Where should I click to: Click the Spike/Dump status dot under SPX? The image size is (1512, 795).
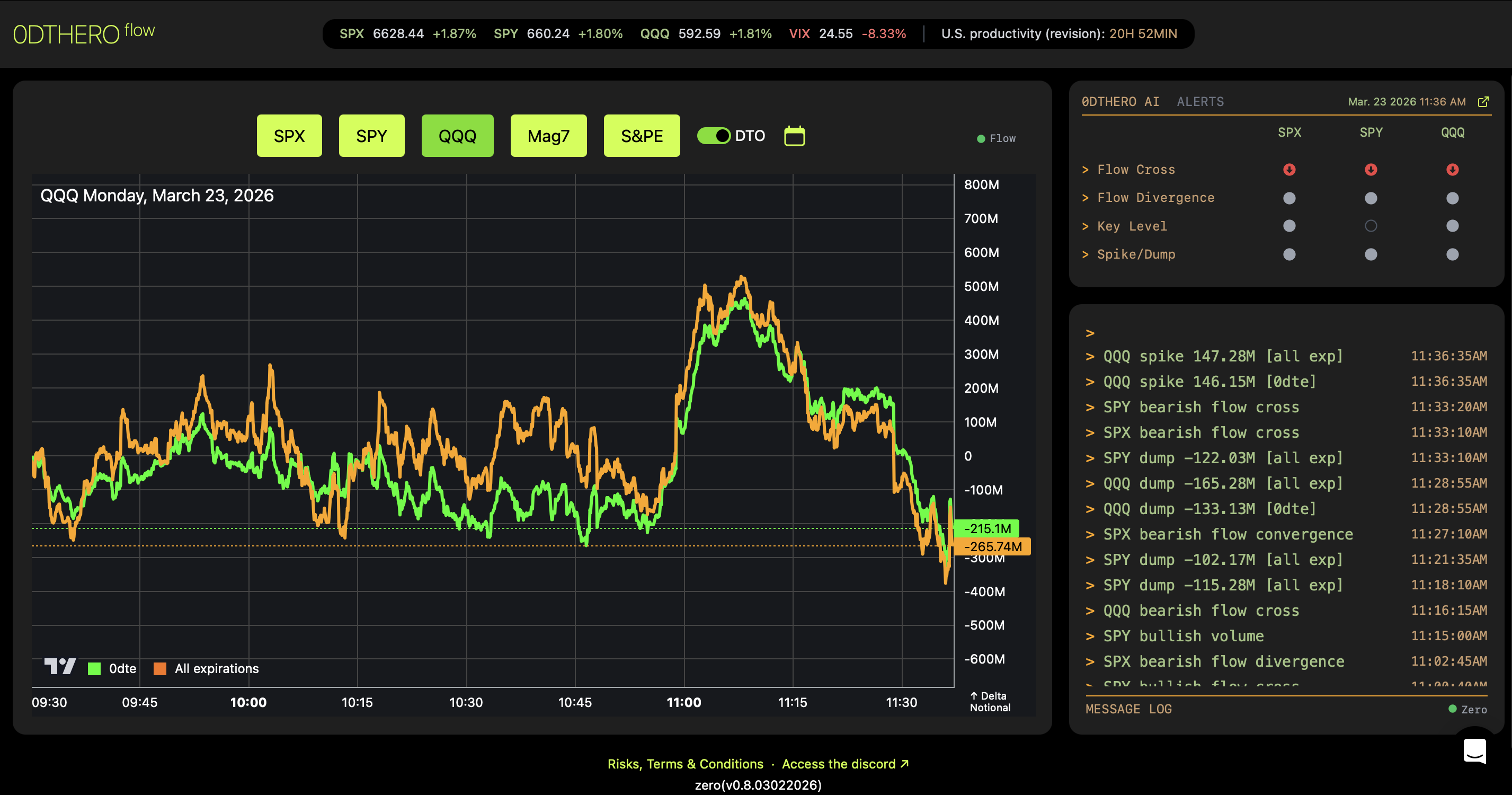[1289, 254]
